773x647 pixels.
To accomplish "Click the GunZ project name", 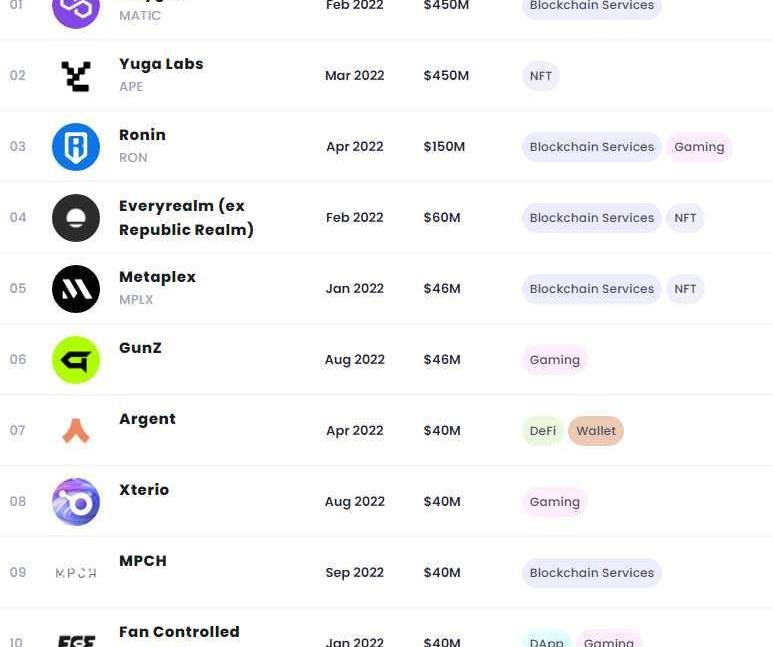I will pyautogui.click(x=140, y=348).
